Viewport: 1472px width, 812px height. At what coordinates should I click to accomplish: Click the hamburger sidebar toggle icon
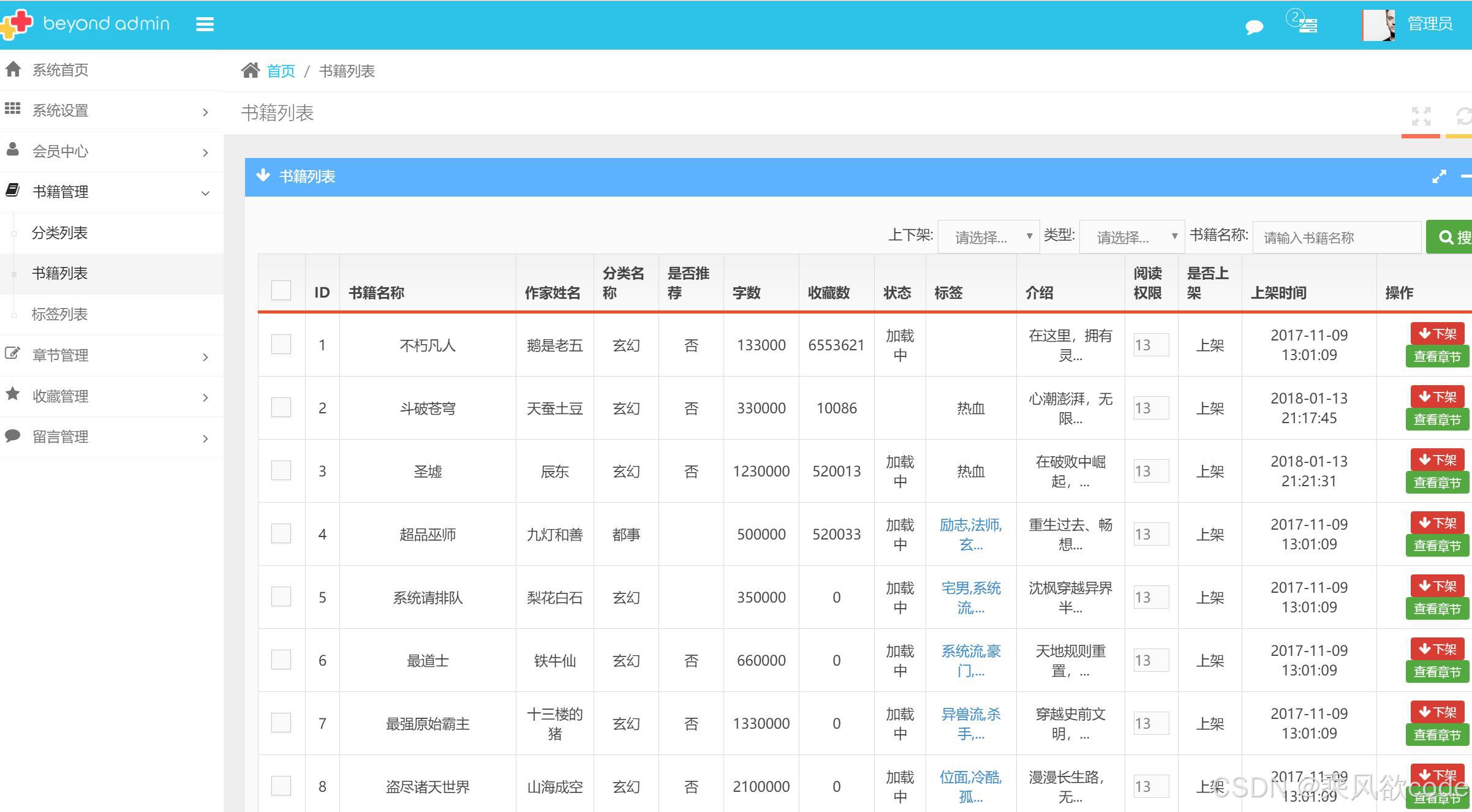click(x=205, y=24)
